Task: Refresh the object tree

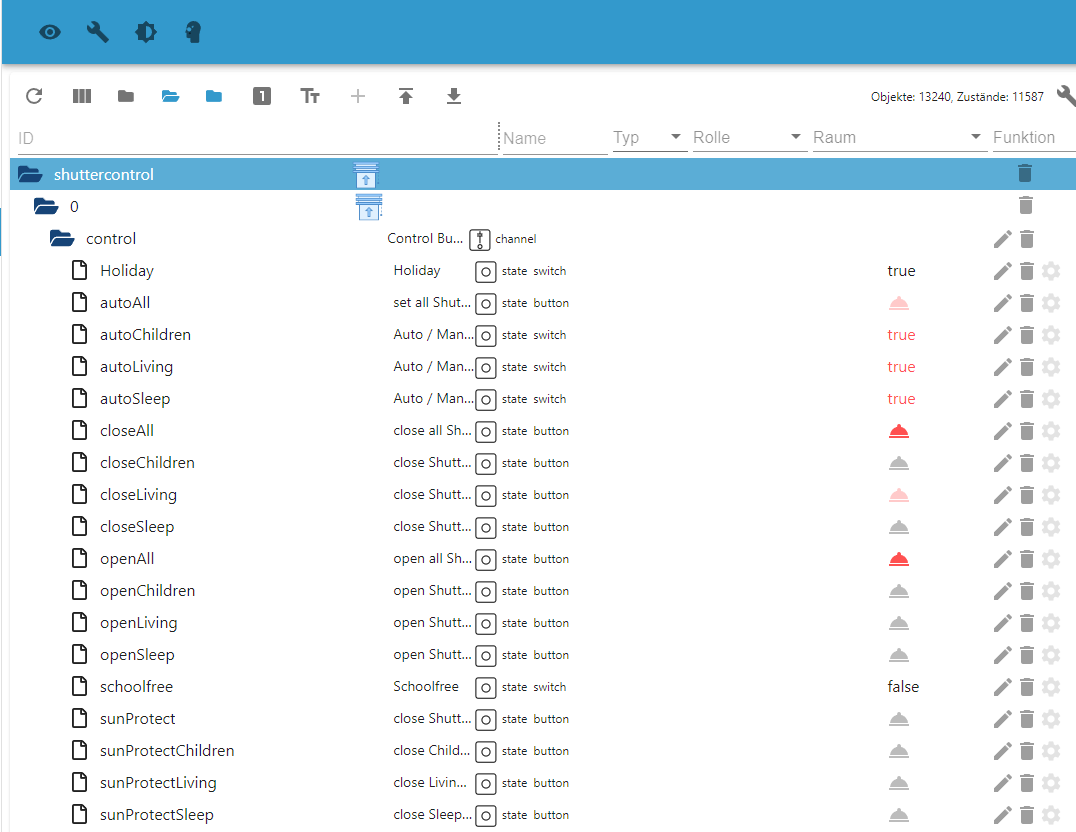Action: coord(34,96)
